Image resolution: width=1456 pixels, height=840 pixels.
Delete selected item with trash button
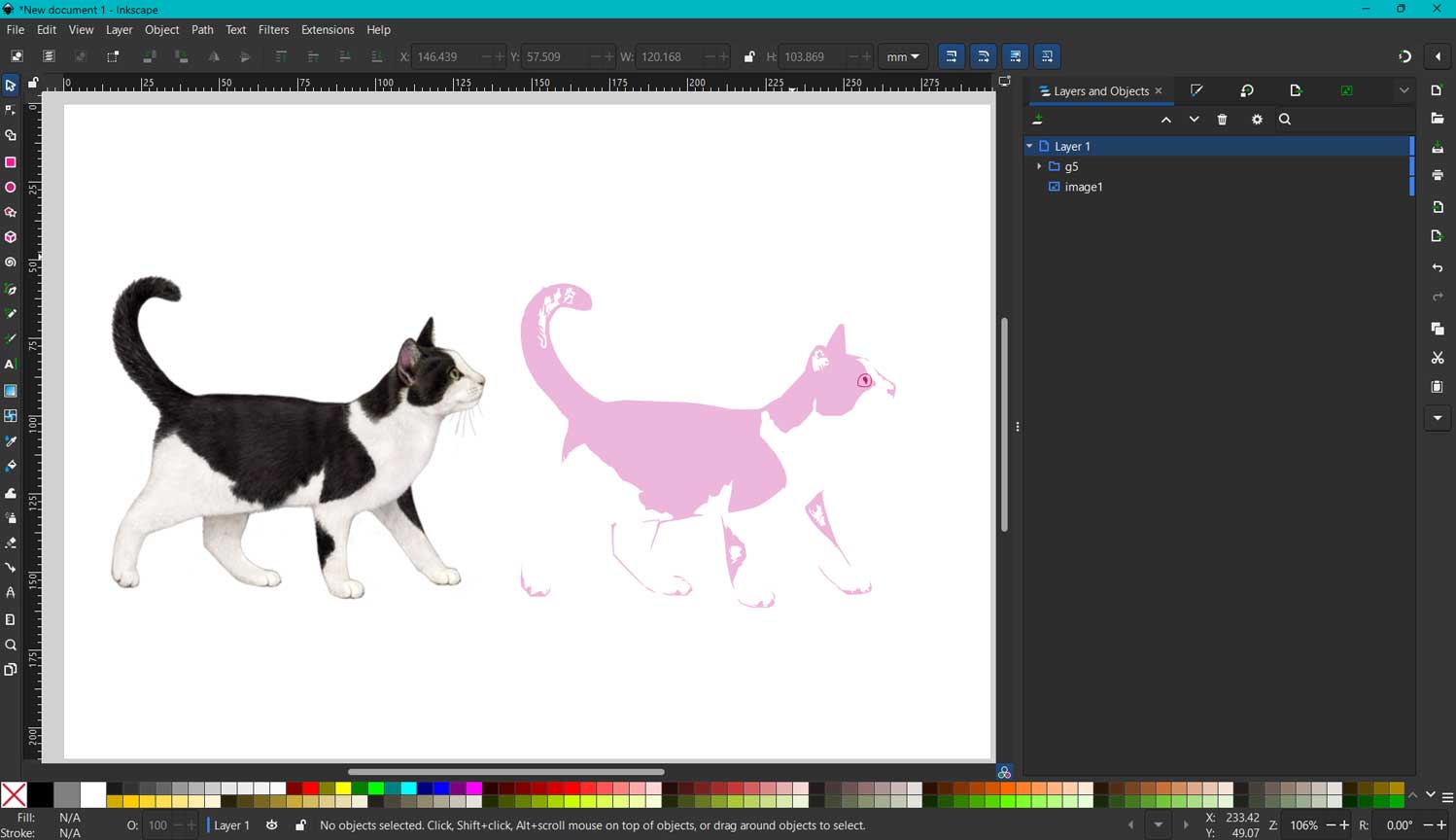pos(1222,119)
